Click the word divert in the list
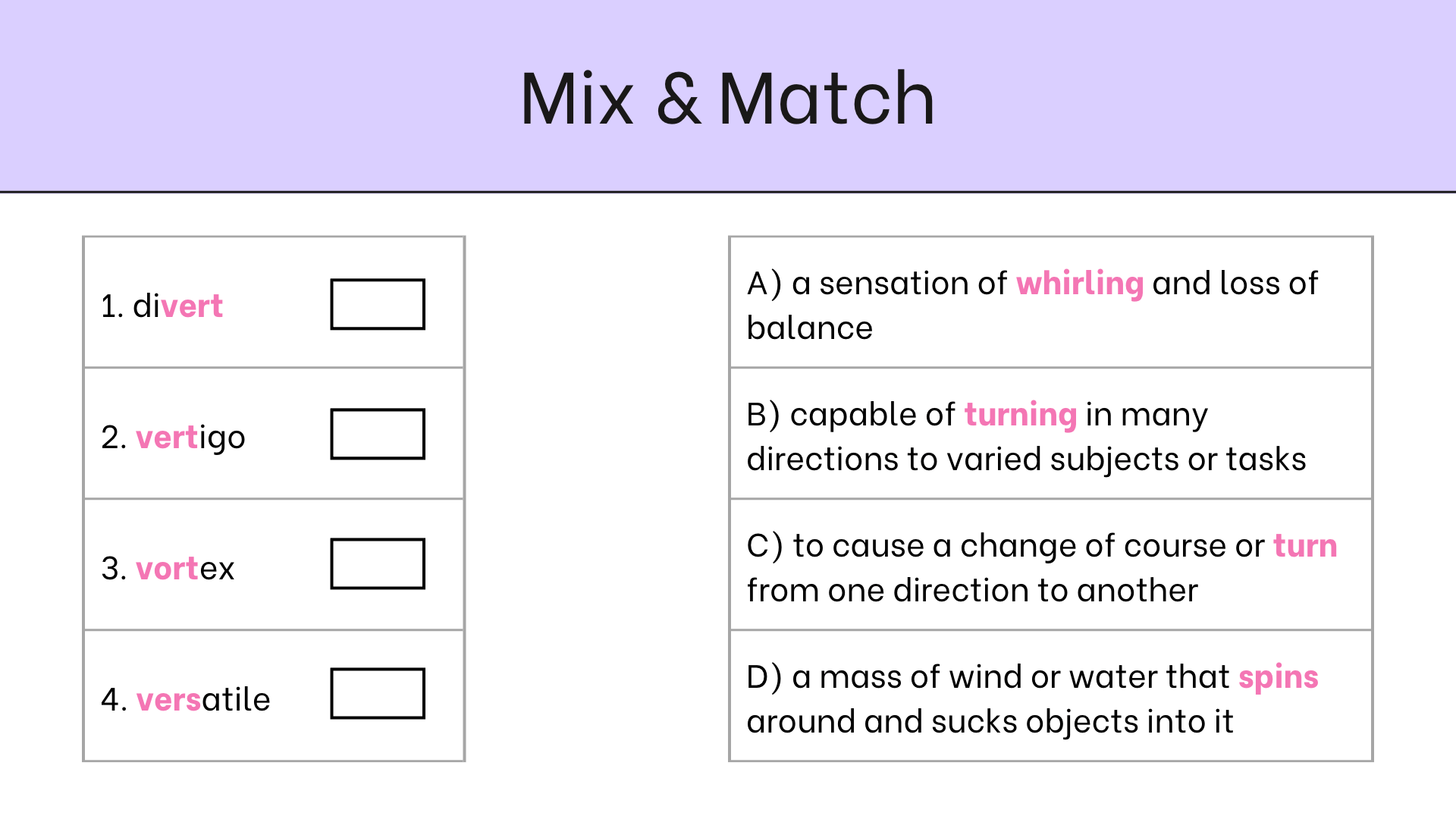Image resolution: width=1456 pixels, height=819 pixels. point(177,306)
